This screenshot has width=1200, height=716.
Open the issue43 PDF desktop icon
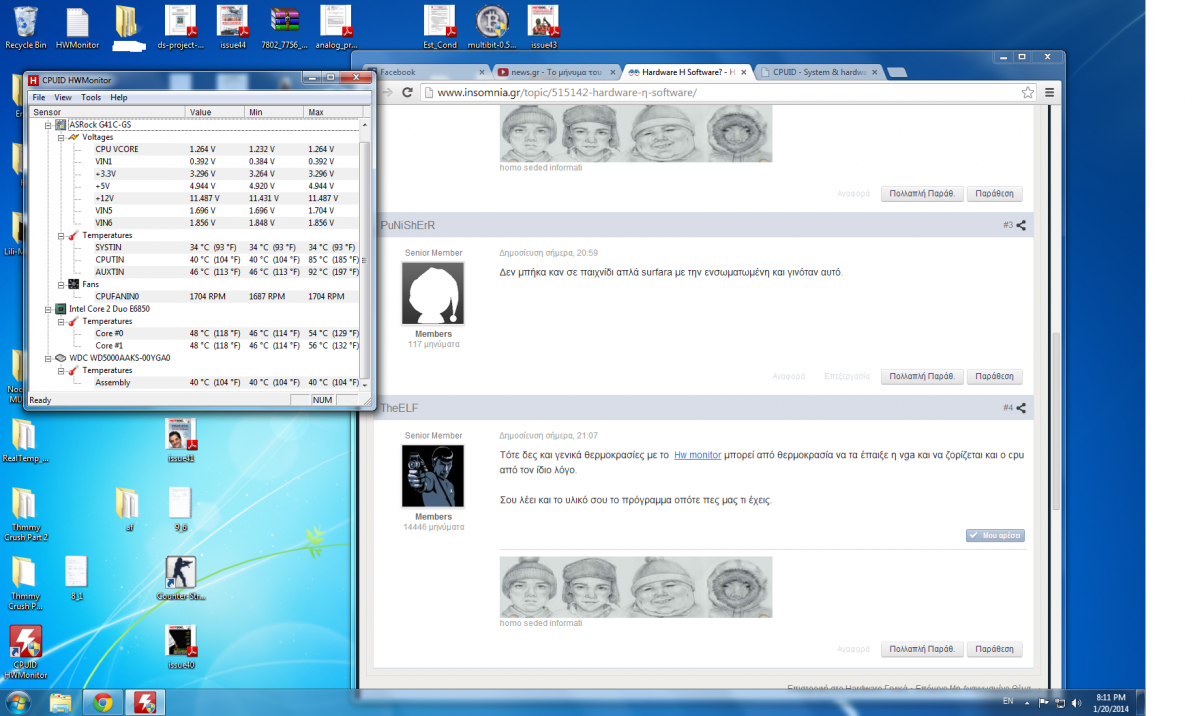tap(544, 27)
